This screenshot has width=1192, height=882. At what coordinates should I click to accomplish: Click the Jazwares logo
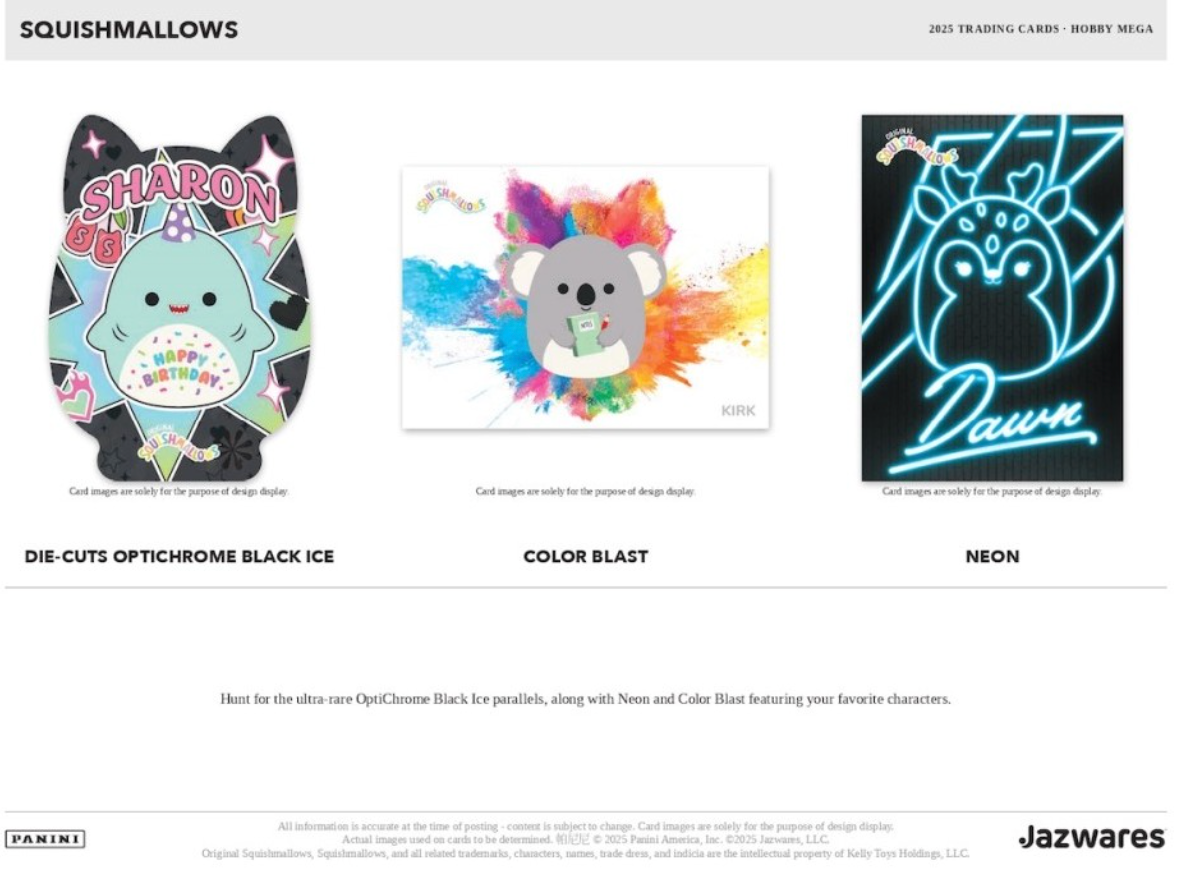click(1091, 836)
